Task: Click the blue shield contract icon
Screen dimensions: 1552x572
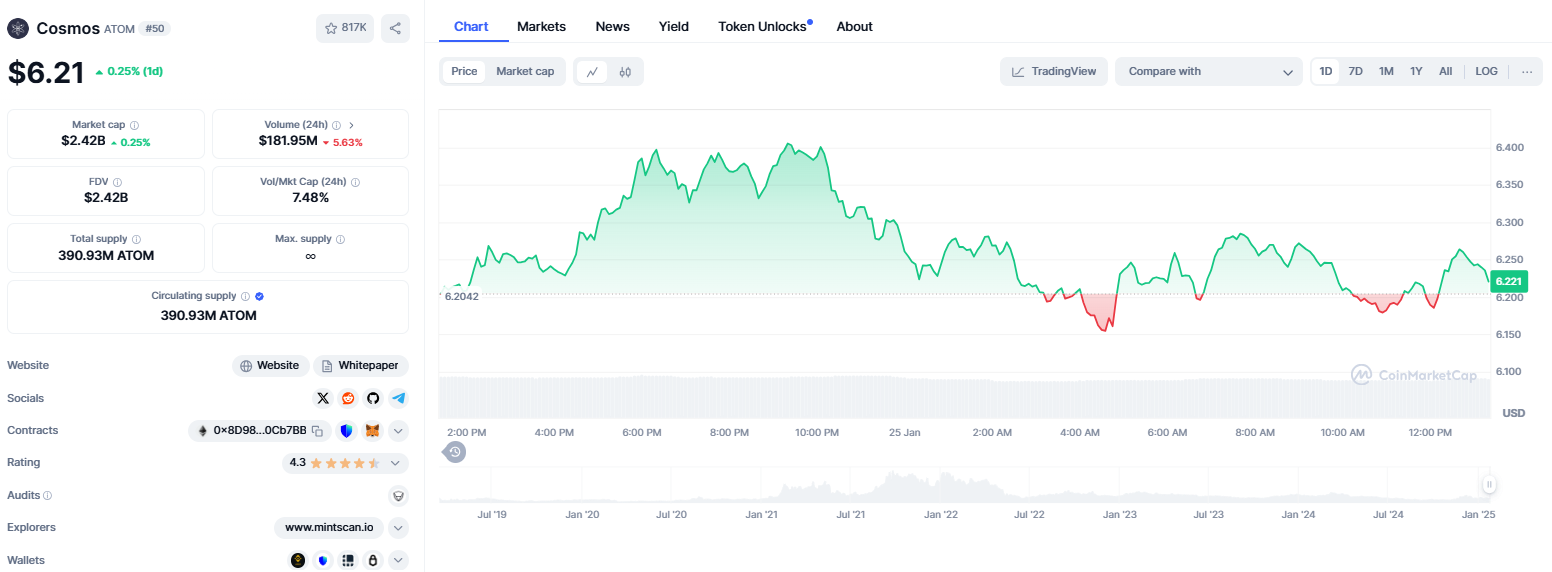Action: point(346,431)
